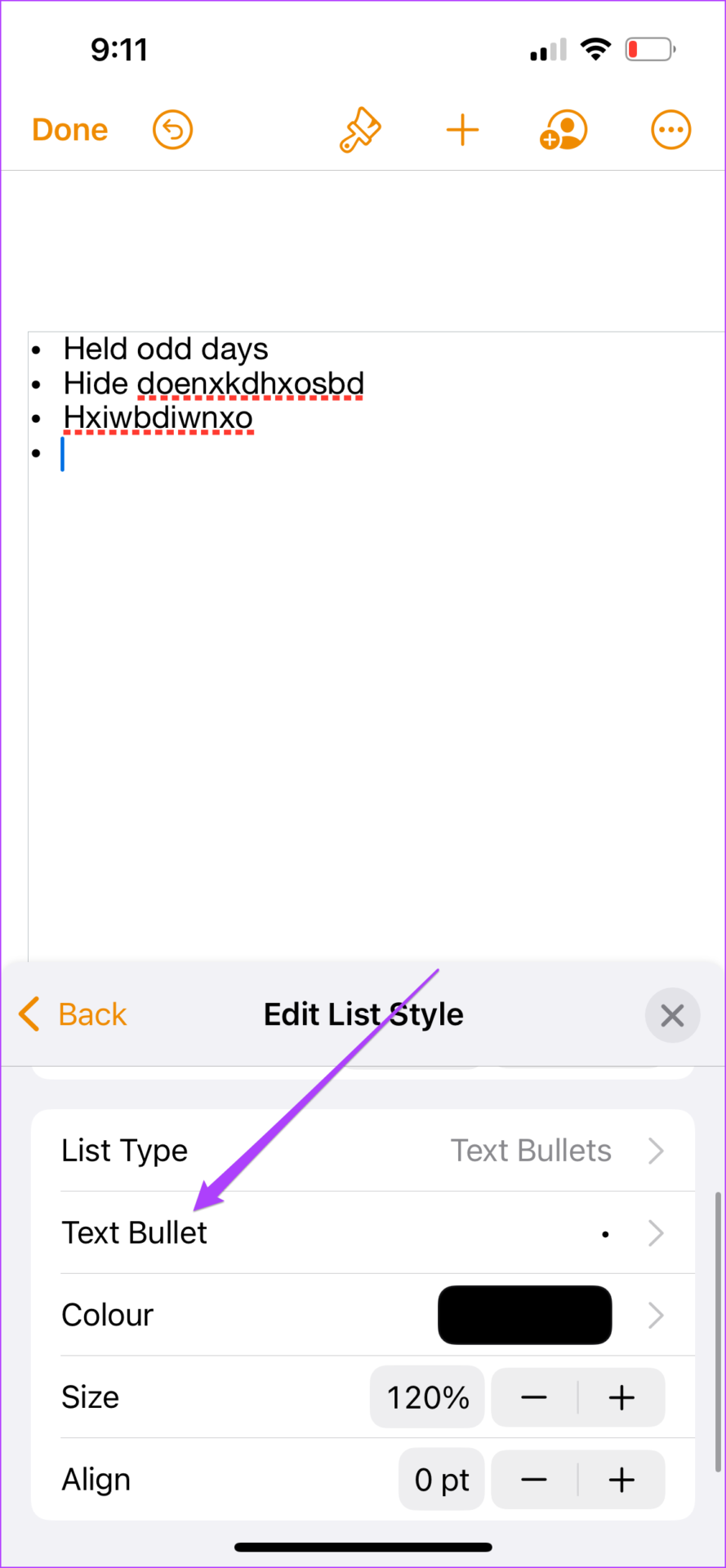The height and width of the screenshot is (1568, 726).
Task: Open the Format paintbrush icon
Action: 360,130
